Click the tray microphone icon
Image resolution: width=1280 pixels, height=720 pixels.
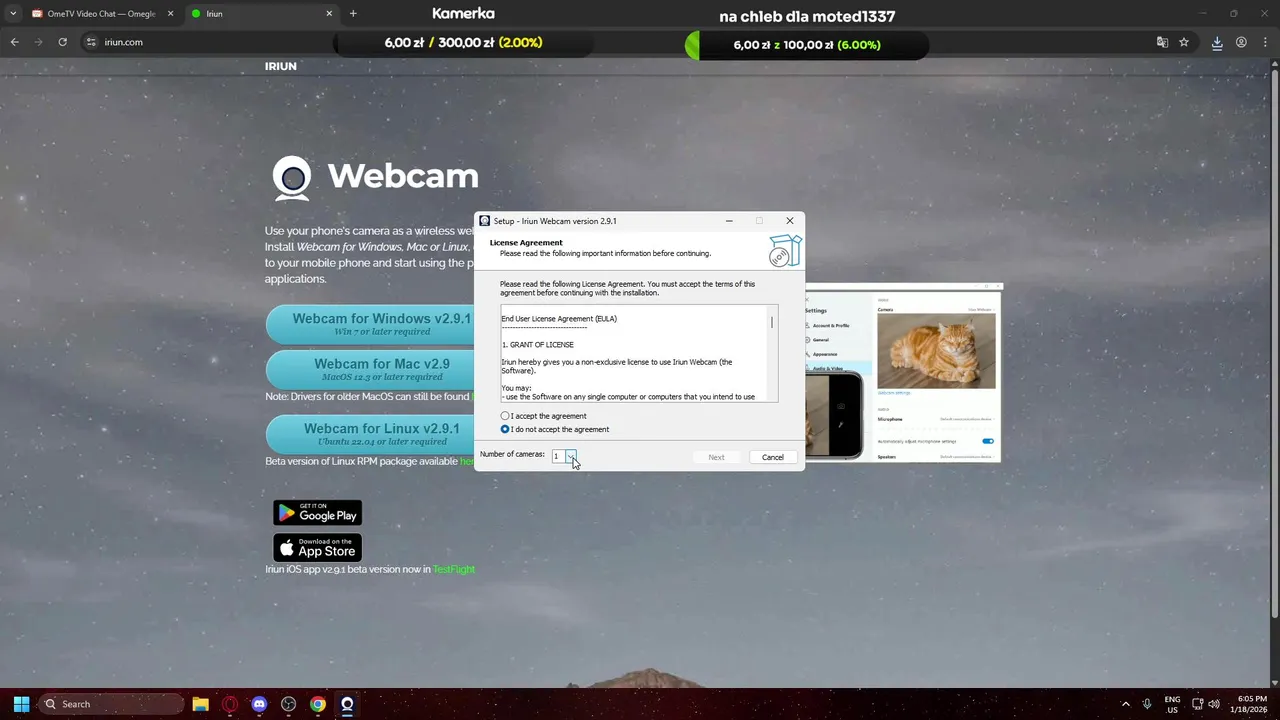pos(1147,704)
